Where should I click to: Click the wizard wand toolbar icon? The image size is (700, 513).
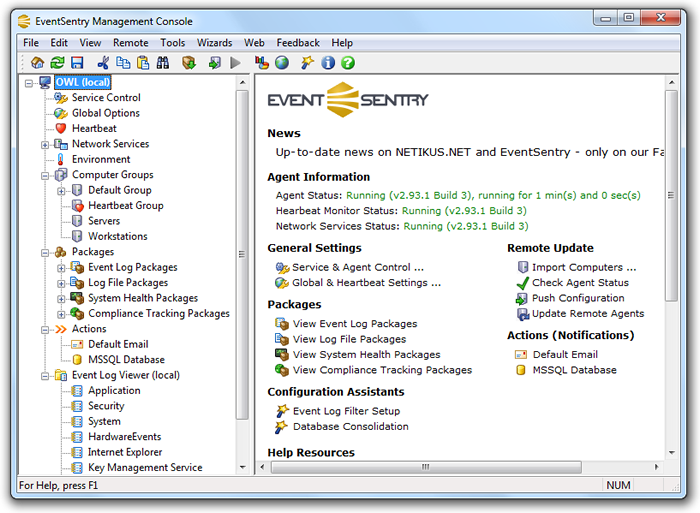(x=307, y=63)
